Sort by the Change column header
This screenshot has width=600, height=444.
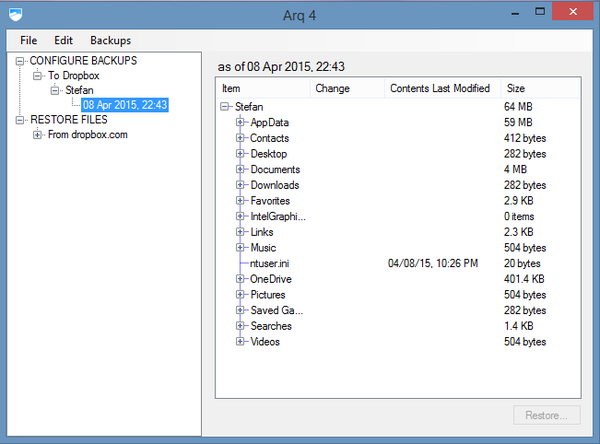click(347, 88)
